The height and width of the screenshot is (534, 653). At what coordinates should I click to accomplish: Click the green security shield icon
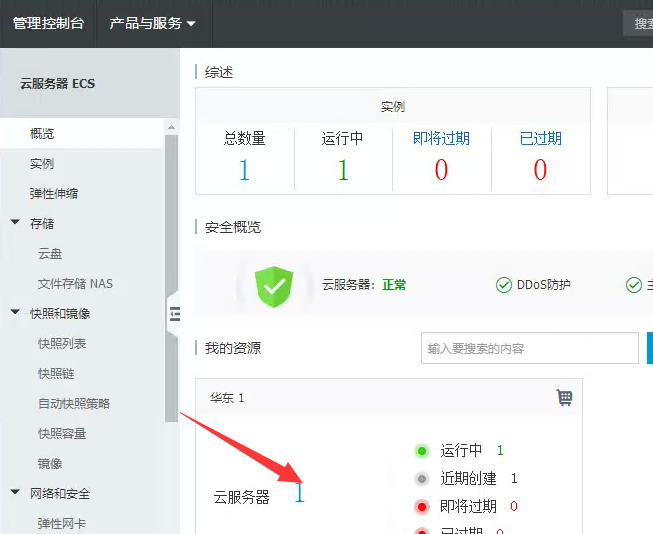(272, 286)
